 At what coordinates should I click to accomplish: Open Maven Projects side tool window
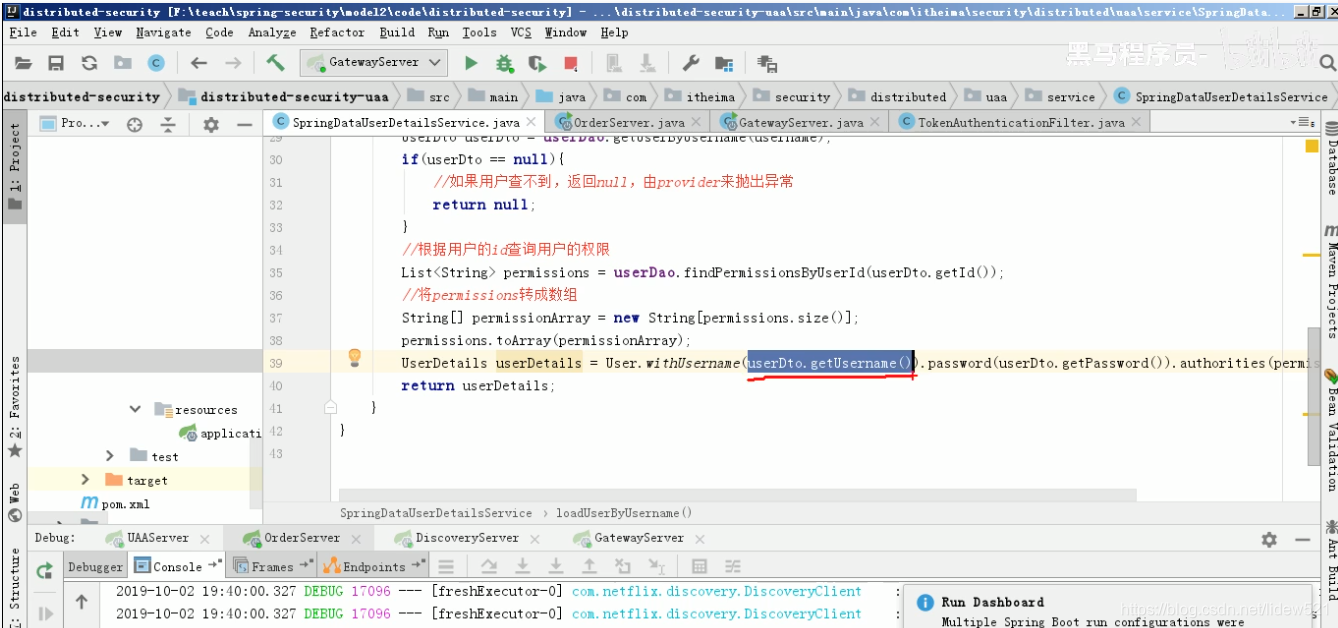(x=1331, y=283)
